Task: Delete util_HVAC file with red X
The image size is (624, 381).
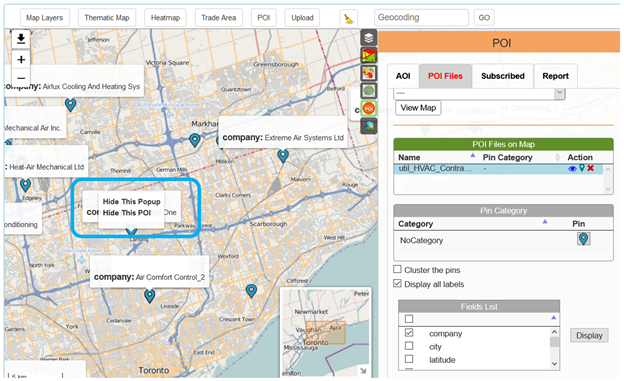Action: (x=591, y=168)
